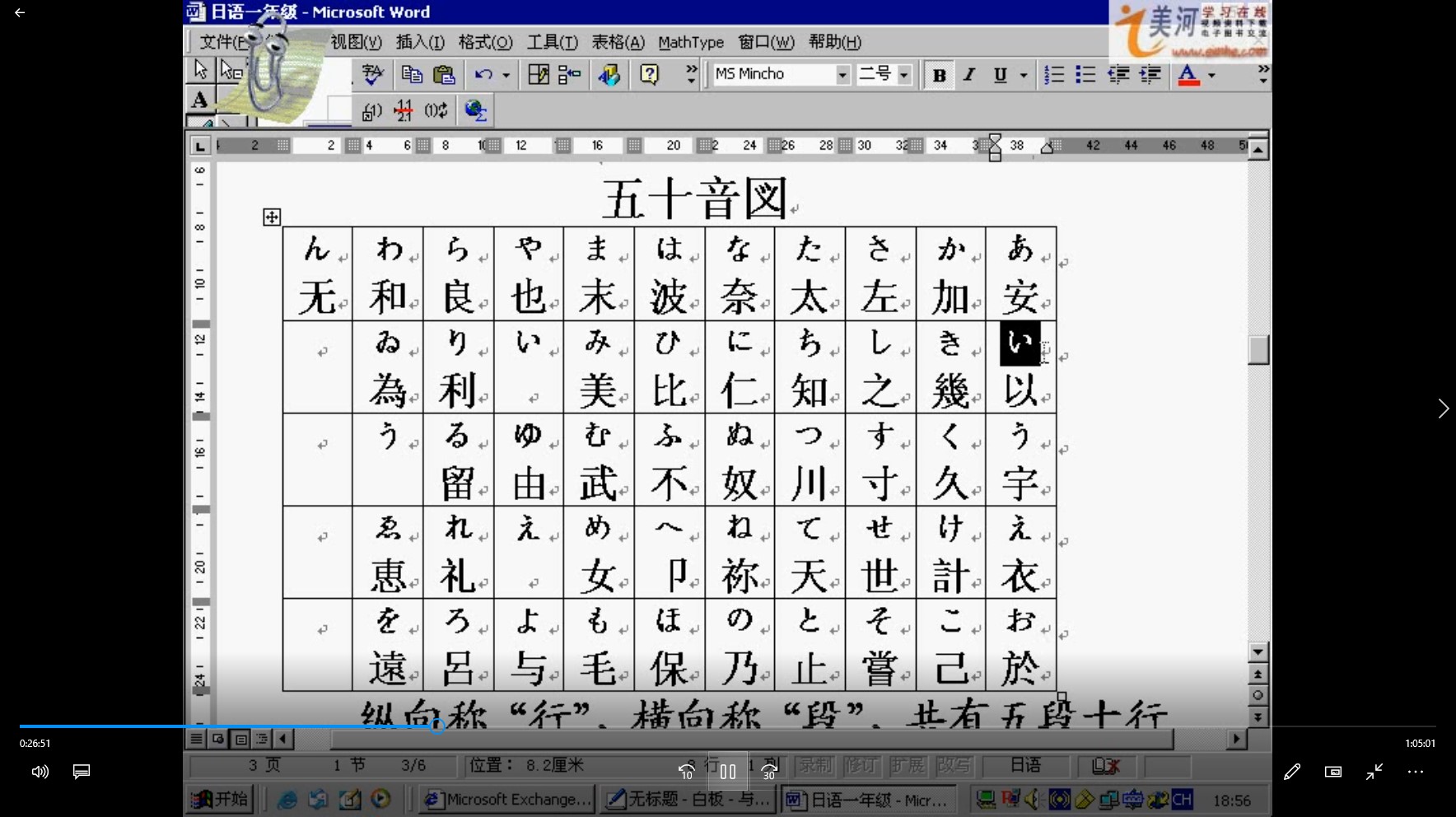The image size is (1456, 817).
Task: Click the ruler tab-type L selector
Action: point(200,147)
